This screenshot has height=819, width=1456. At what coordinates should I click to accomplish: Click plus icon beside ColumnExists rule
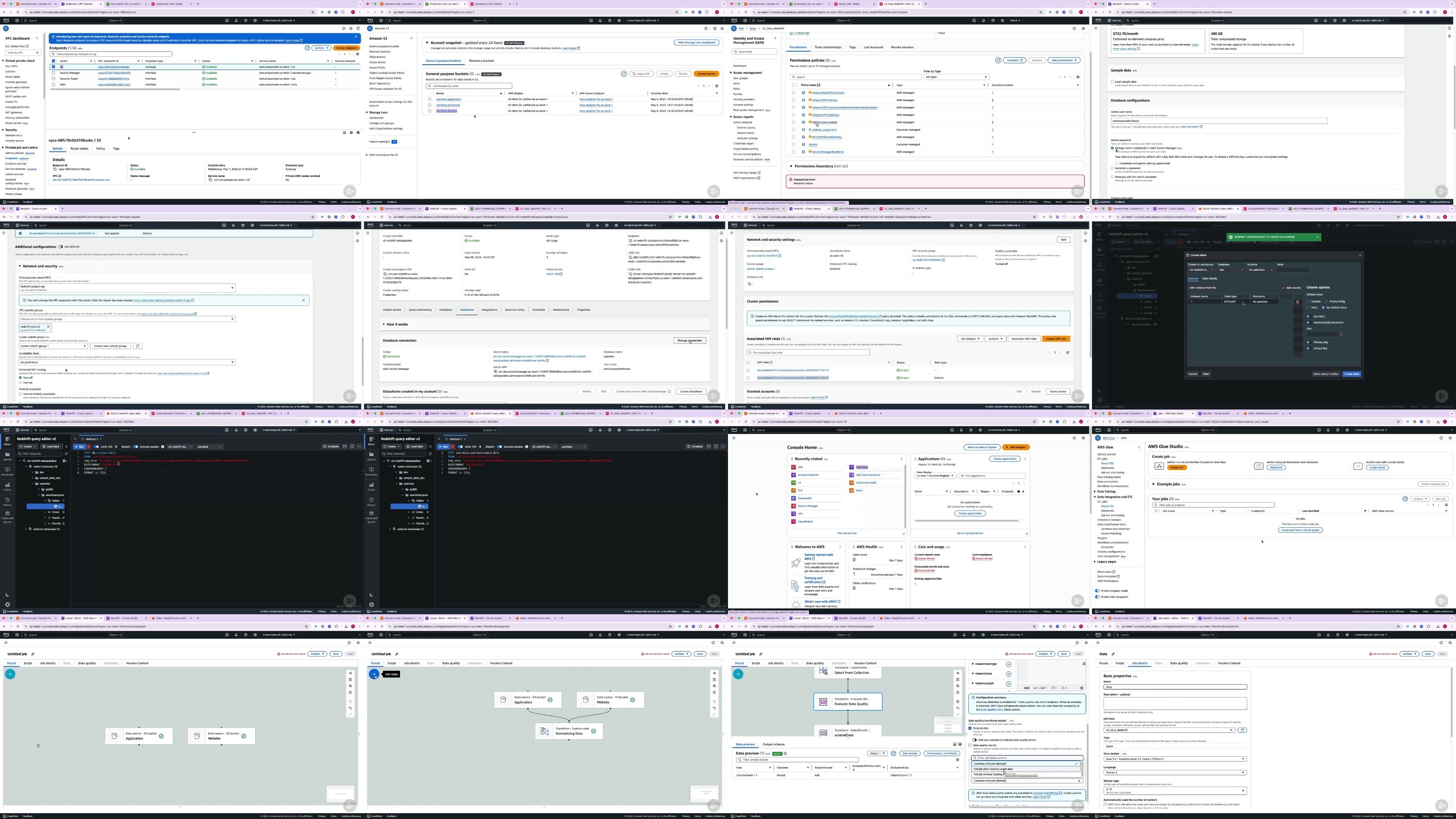(1008, 674)
